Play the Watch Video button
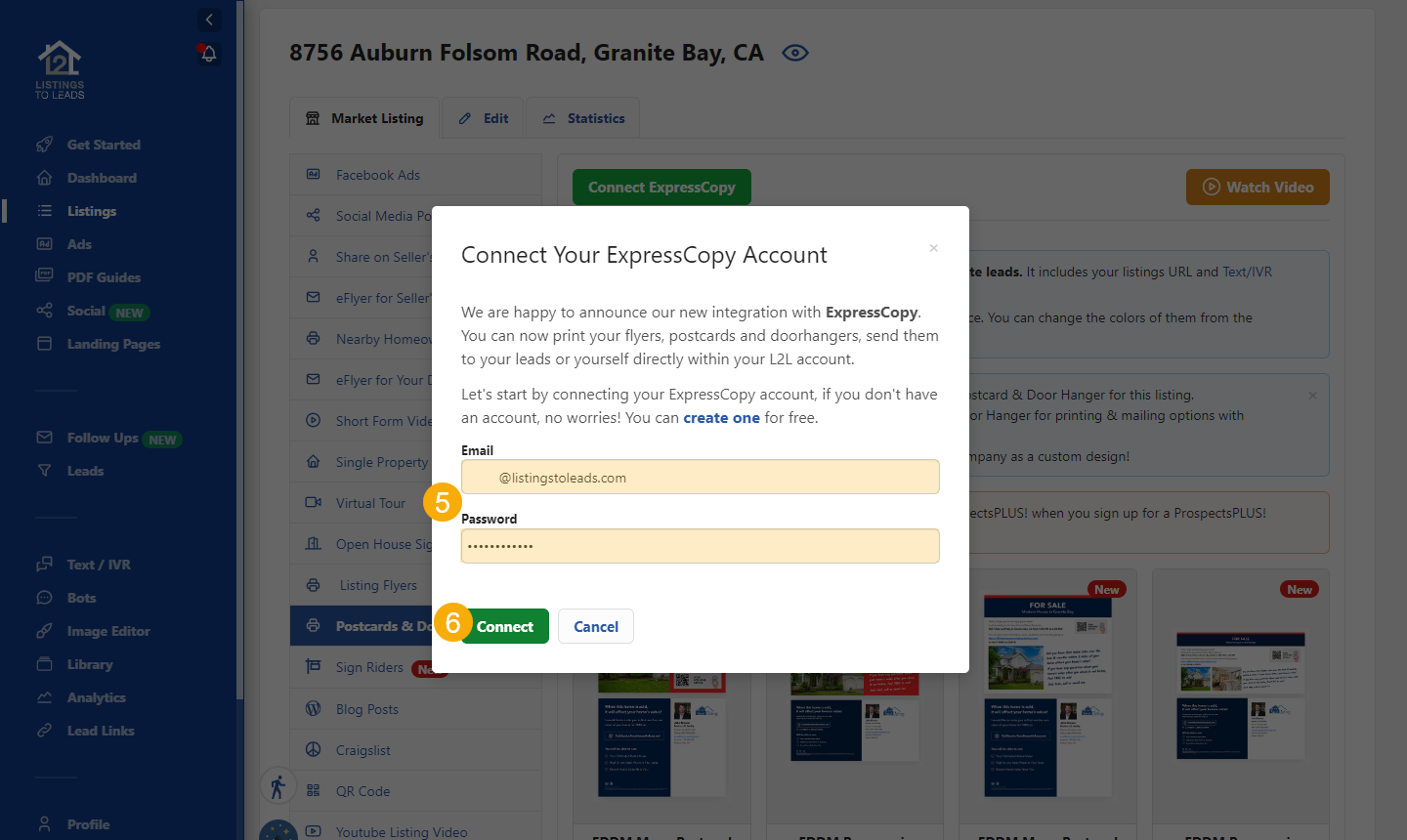This screenshot has width=1407, height=840. coord(1258,187)
